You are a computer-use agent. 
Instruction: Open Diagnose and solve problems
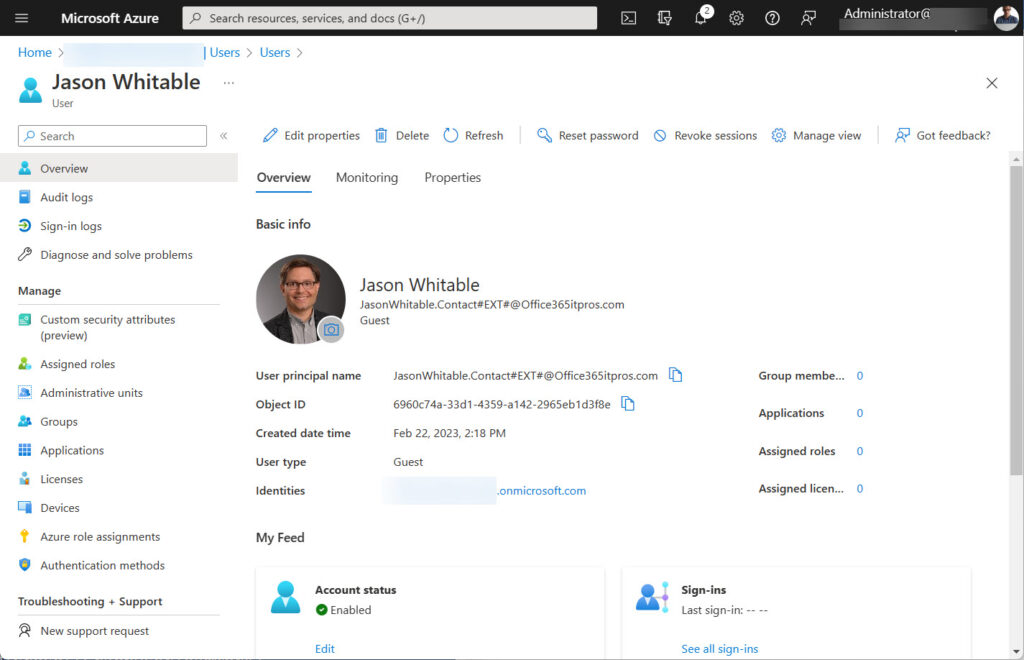pyautogui.click(x=118, y=255)
